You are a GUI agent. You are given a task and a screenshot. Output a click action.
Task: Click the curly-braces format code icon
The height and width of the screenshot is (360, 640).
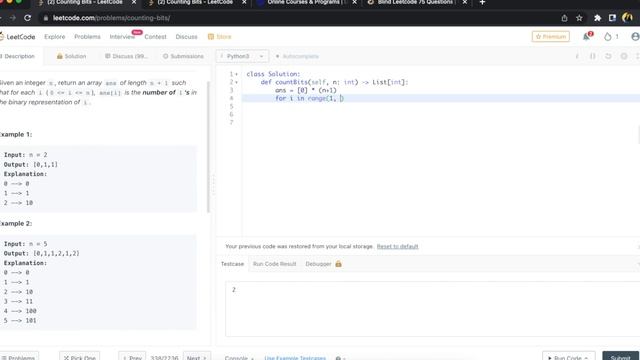[593, 56]
